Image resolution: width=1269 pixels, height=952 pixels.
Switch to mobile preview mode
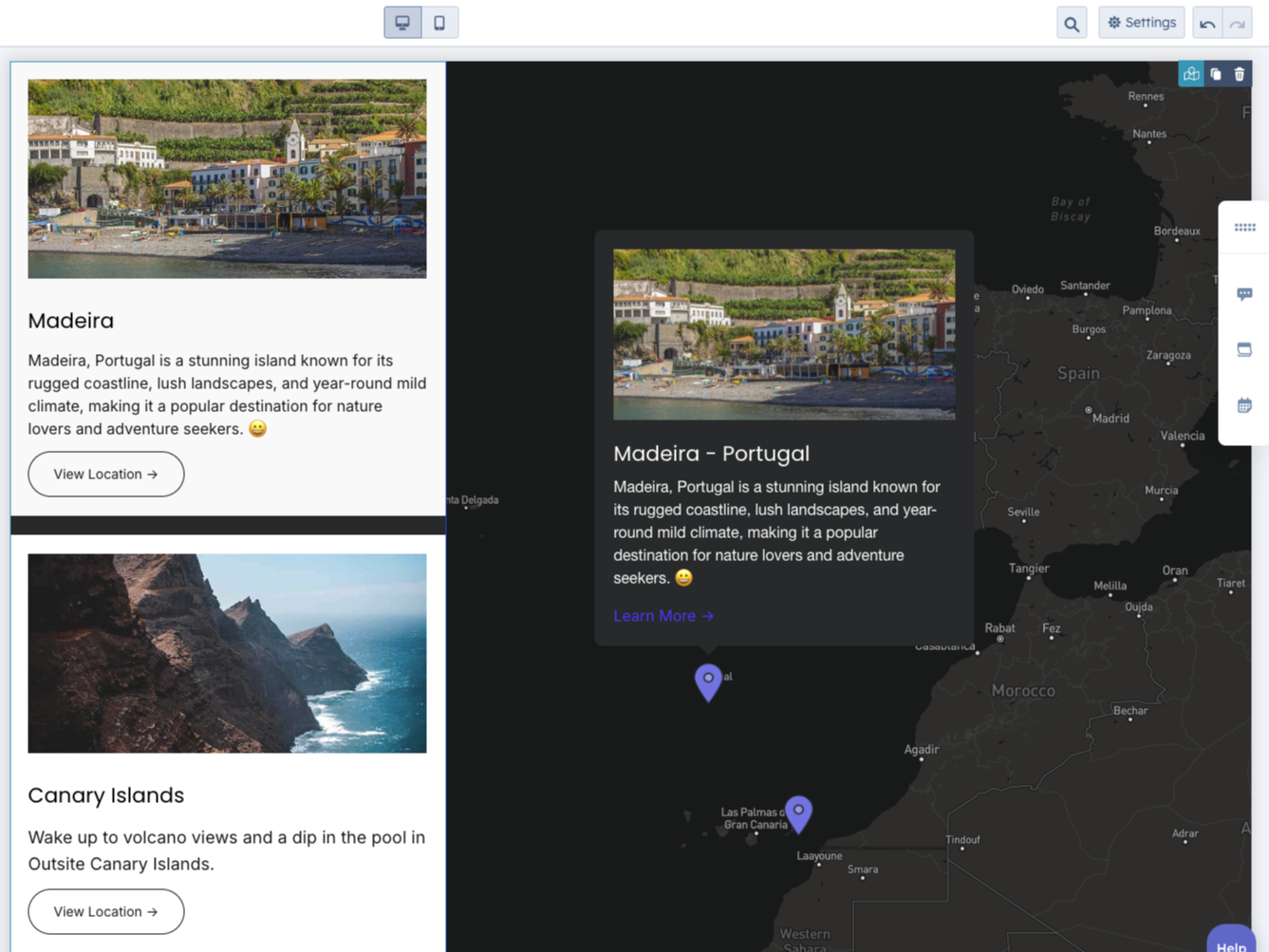click(x=439, y=22)
